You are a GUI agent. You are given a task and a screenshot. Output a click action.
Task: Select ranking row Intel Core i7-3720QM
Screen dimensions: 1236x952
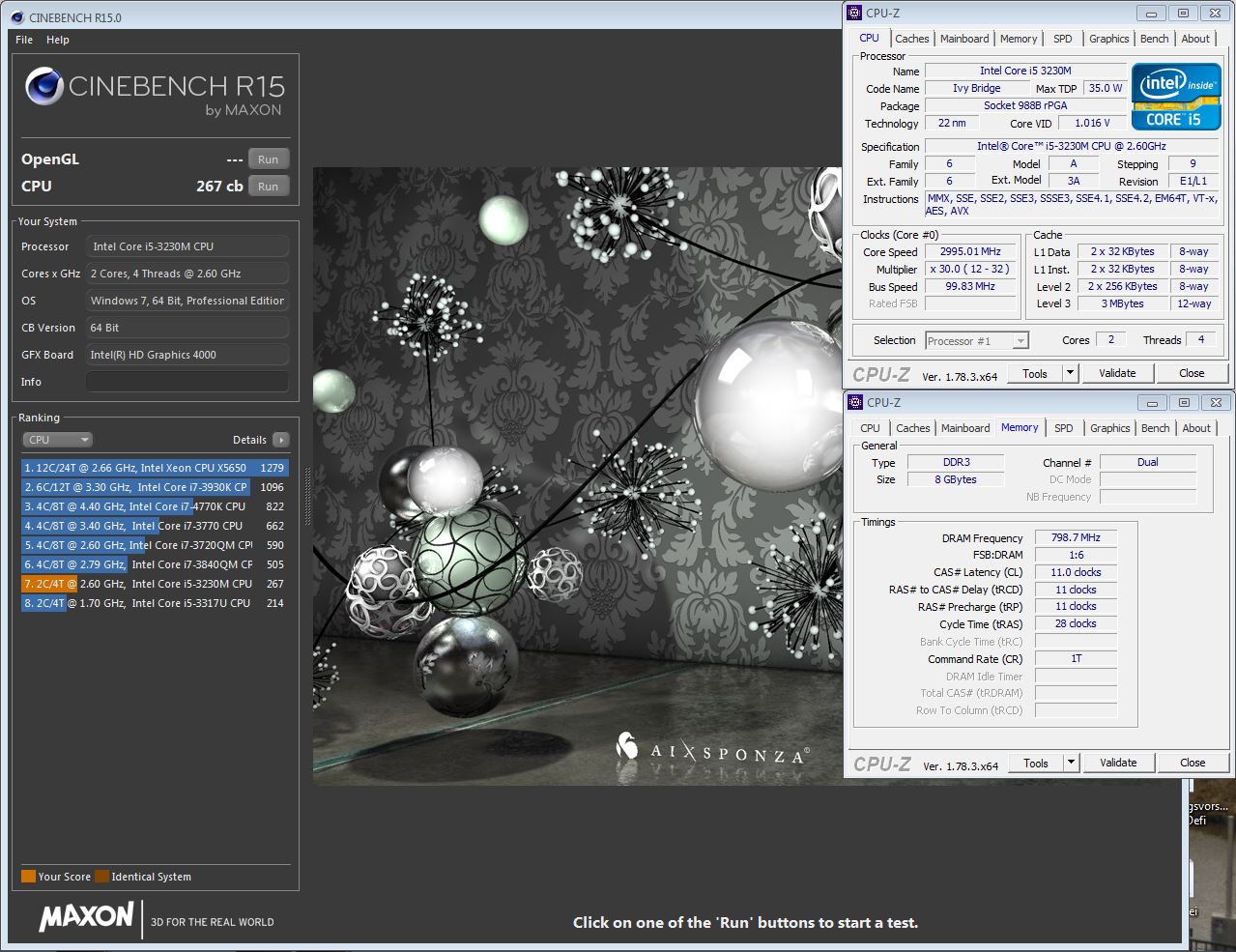155,545
